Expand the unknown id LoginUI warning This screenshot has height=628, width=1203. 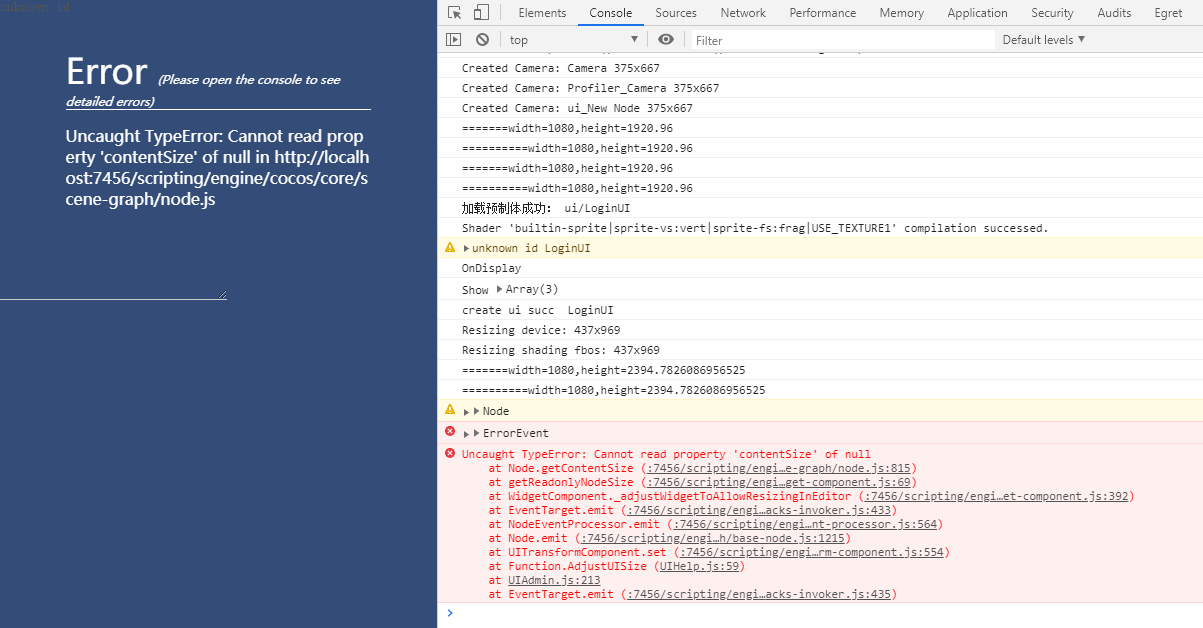pyautogui.click(x=466, y=248)
